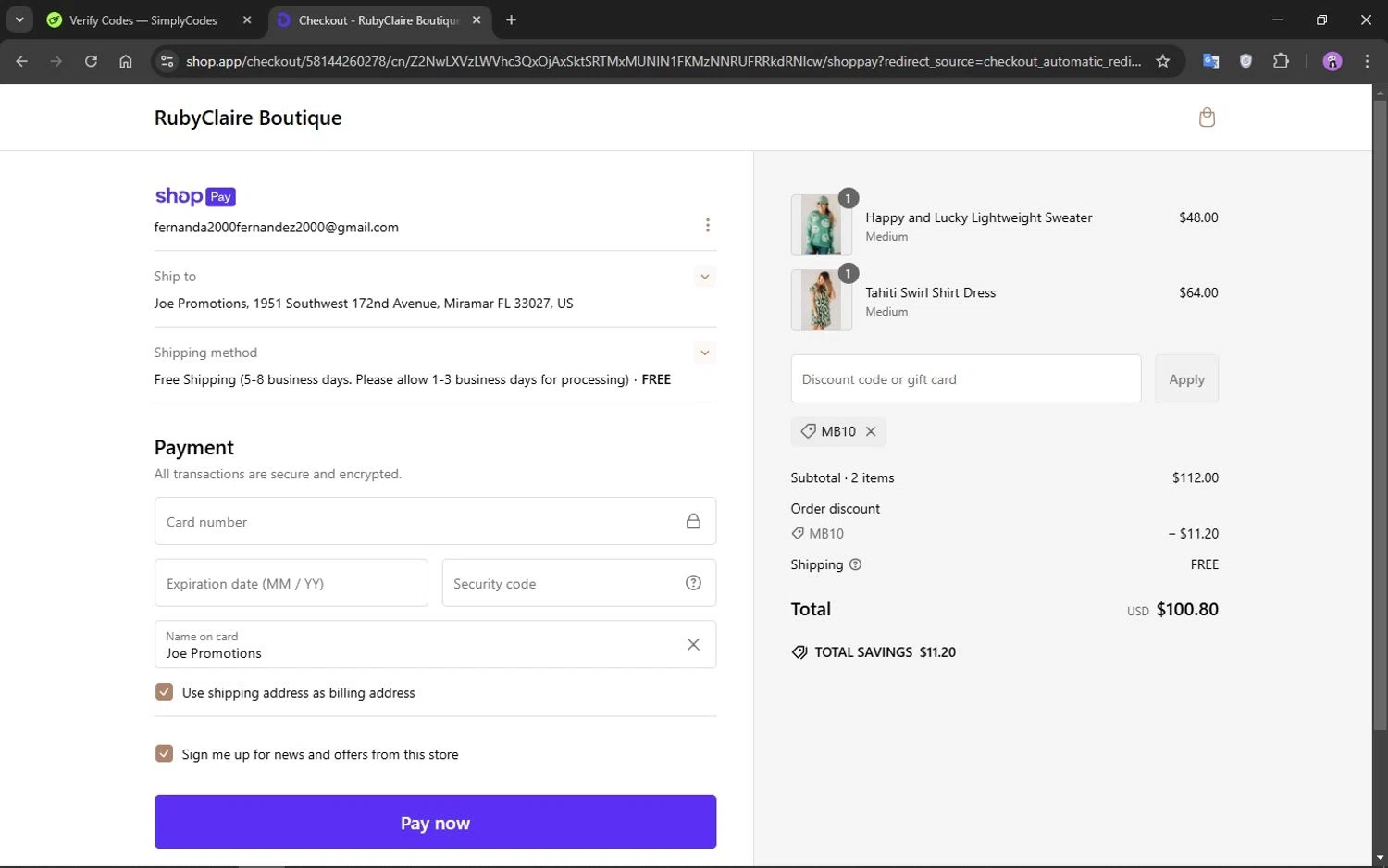Focus the Security code field
The image size is (1388, 868).
pos(579,583)
